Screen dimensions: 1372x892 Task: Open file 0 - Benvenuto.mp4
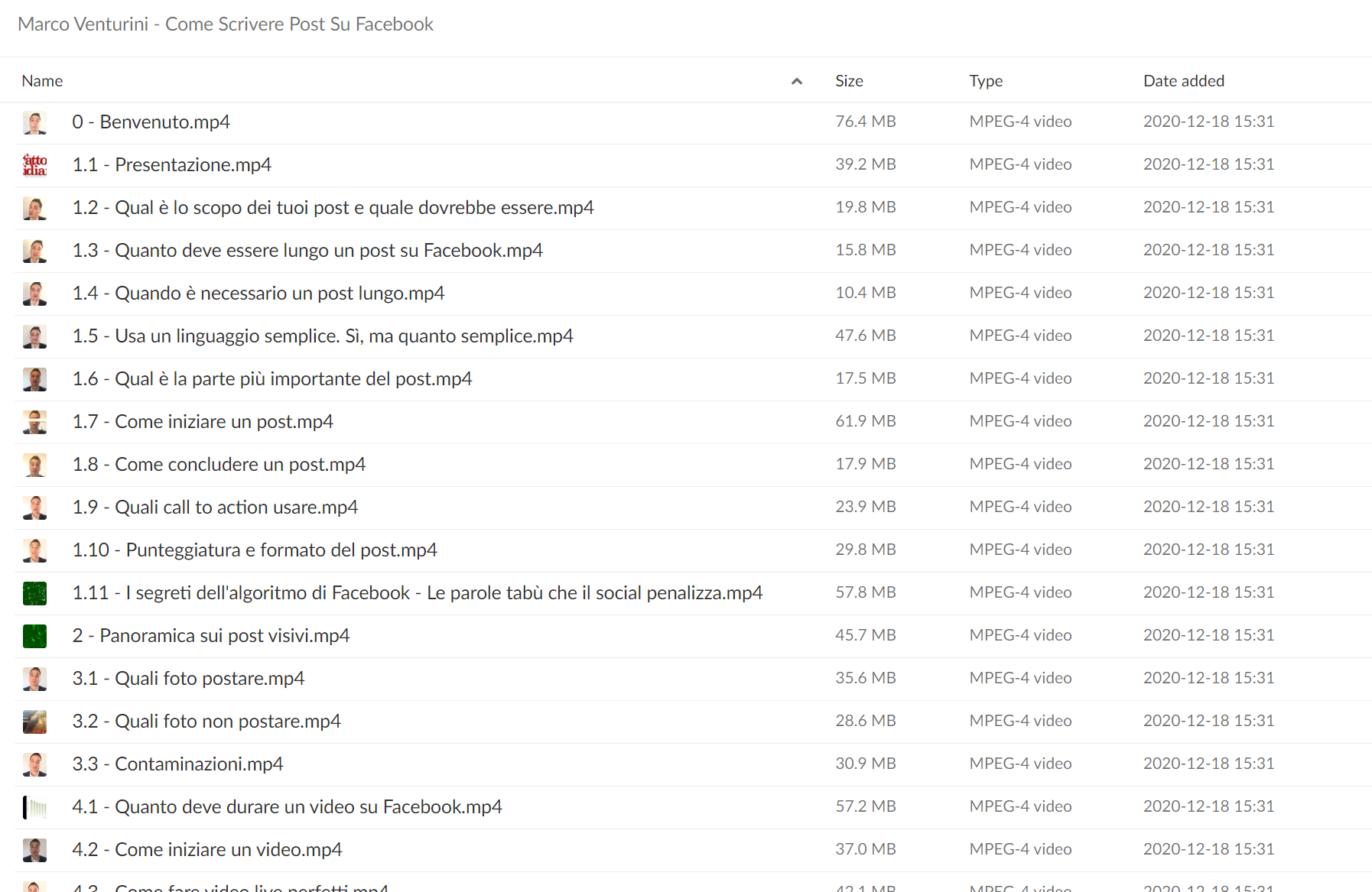[151, 122]
